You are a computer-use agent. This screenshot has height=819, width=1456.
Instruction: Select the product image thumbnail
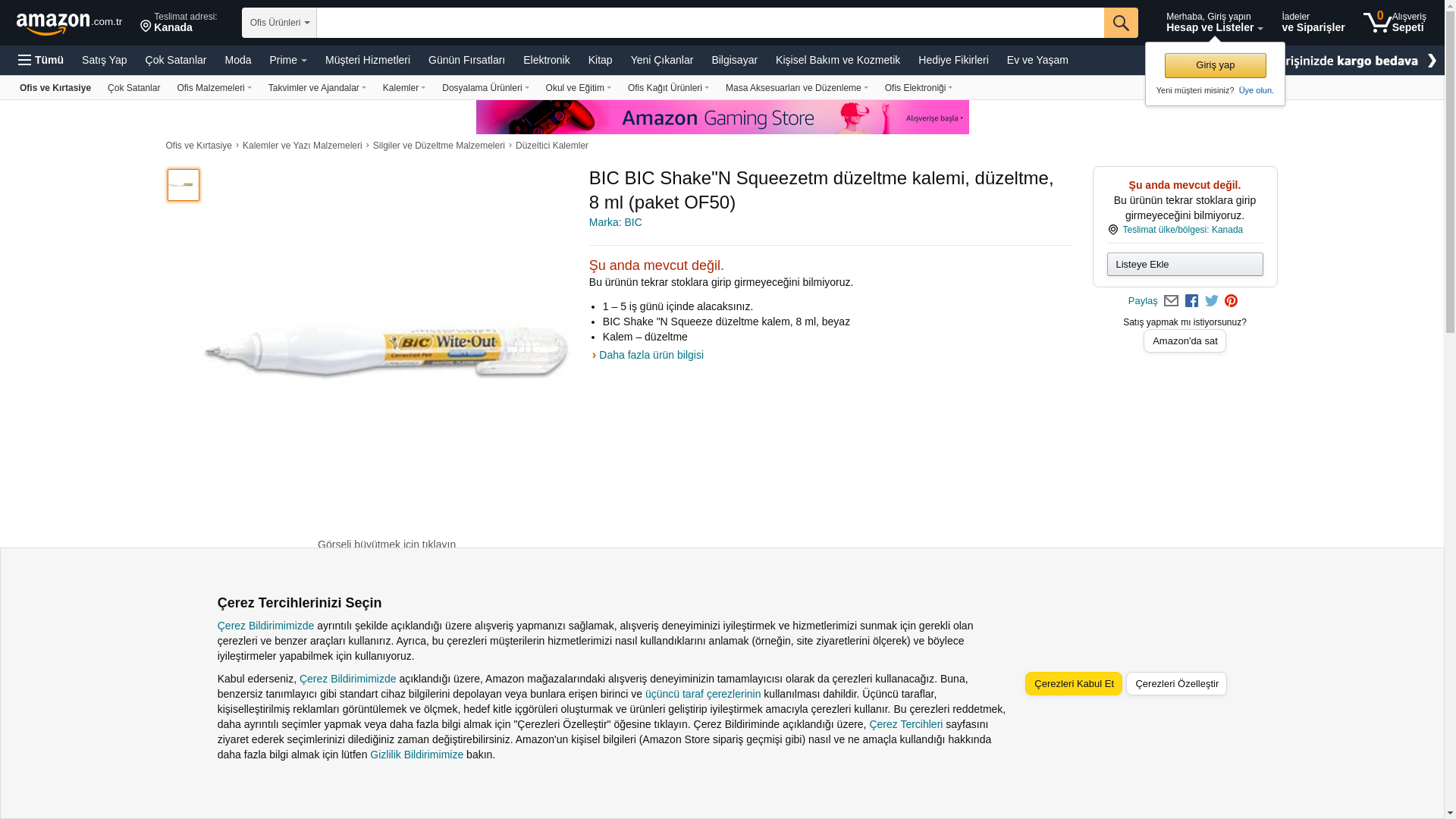[x=184, y=185]
